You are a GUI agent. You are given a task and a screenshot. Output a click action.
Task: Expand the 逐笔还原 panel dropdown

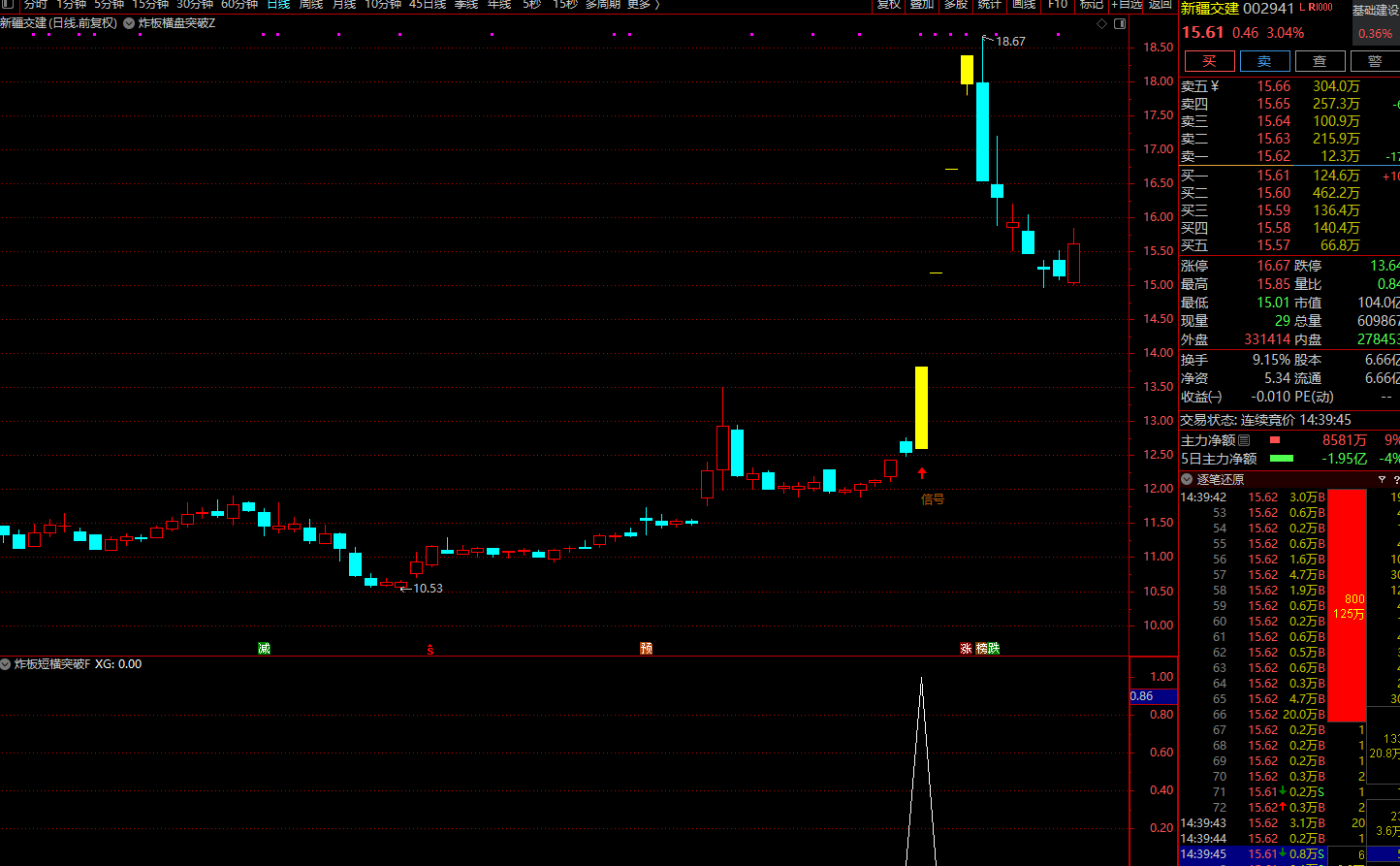[1187, 479]
